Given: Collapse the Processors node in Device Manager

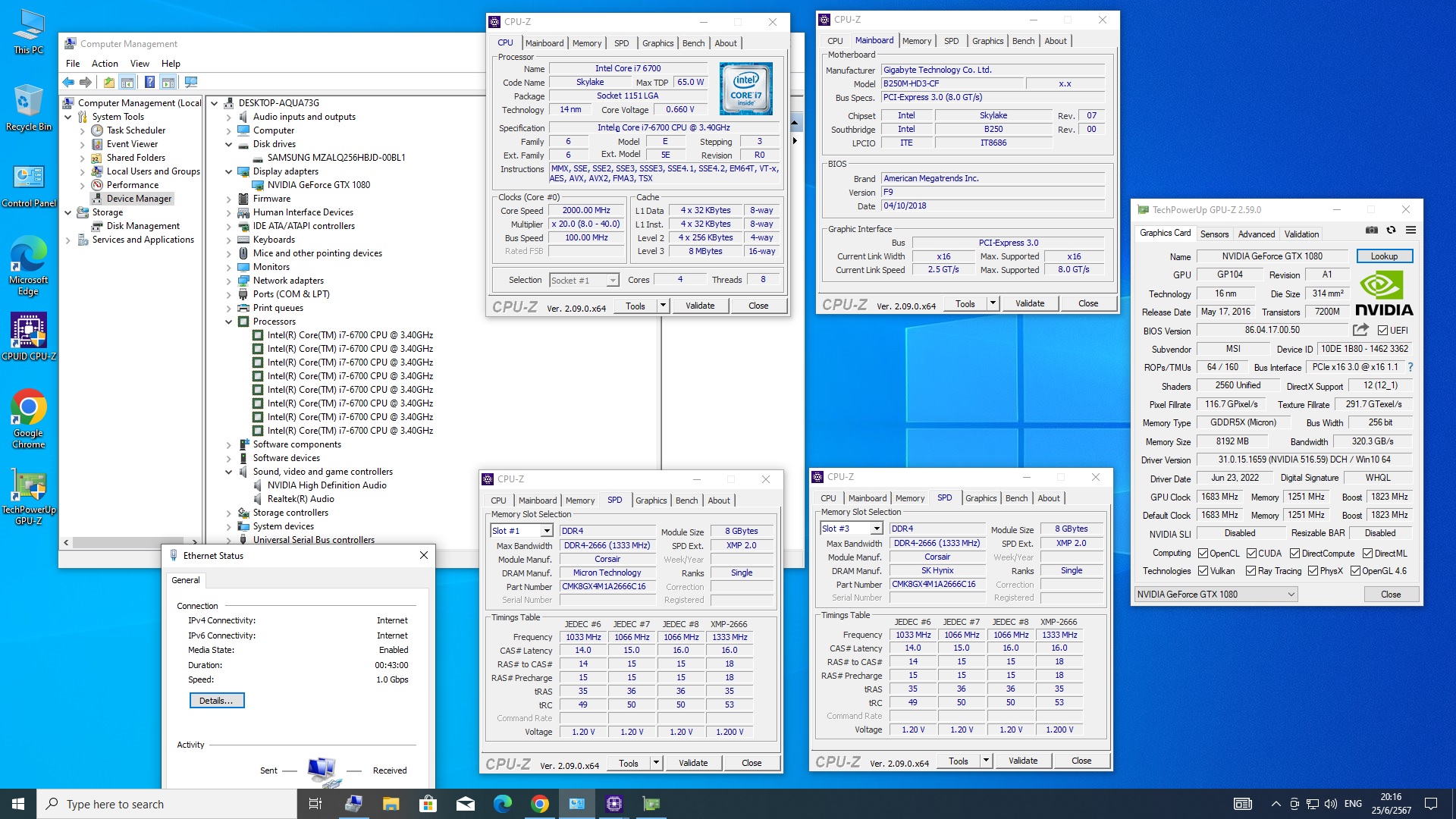Looking at the screenshot, I should (228, 322).
